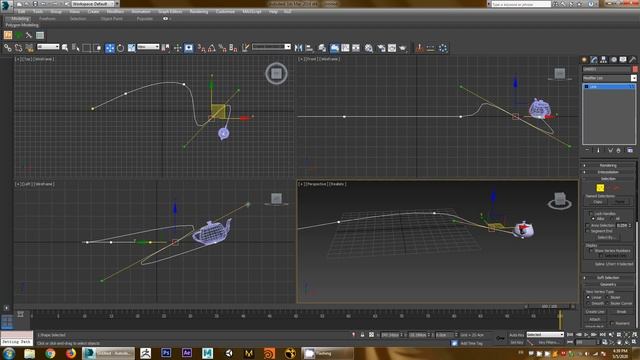Click the Break button
This screenshot has width=640, height=360.
click(x=621, y=312)
